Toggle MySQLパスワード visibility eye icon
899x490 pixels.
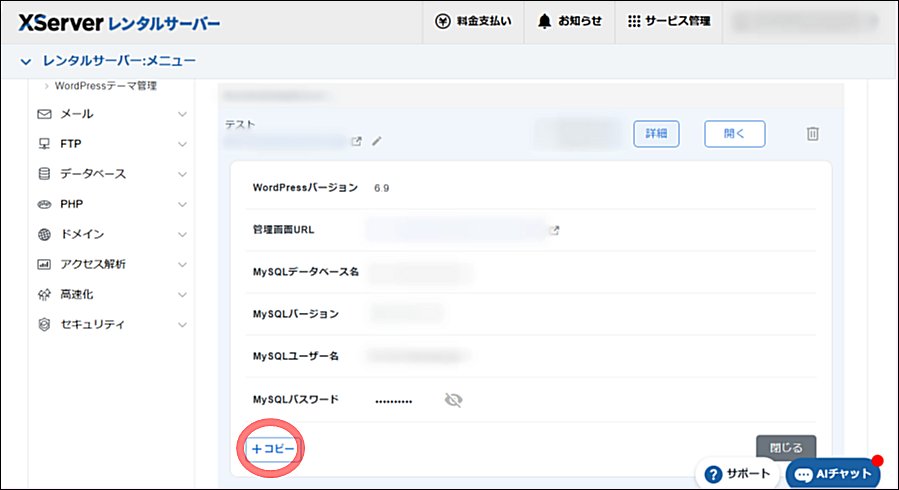pyautogui.click(x=454, y=400)
